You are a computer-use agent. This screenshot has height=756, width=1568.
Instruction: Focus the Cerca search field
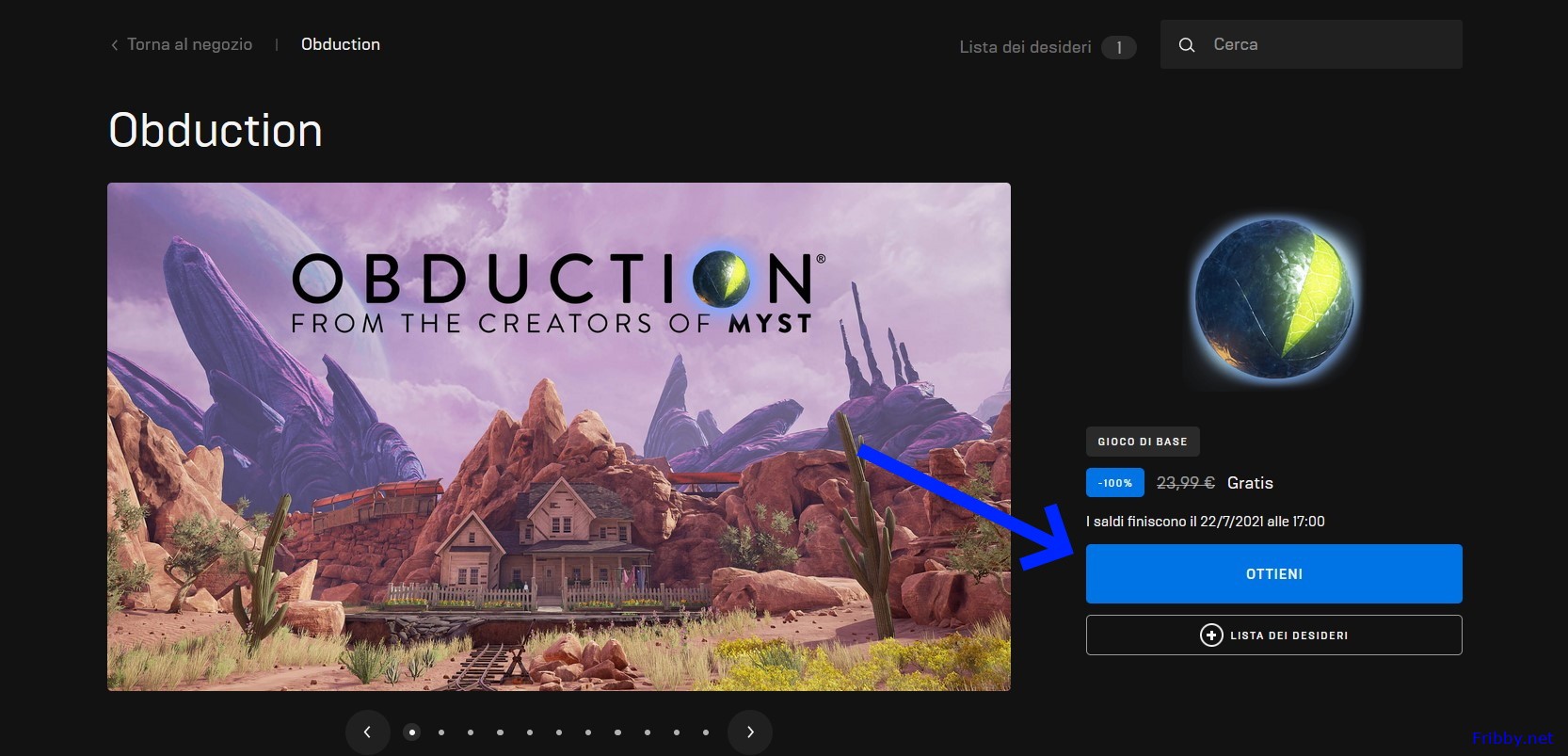tap(1311, 44)
